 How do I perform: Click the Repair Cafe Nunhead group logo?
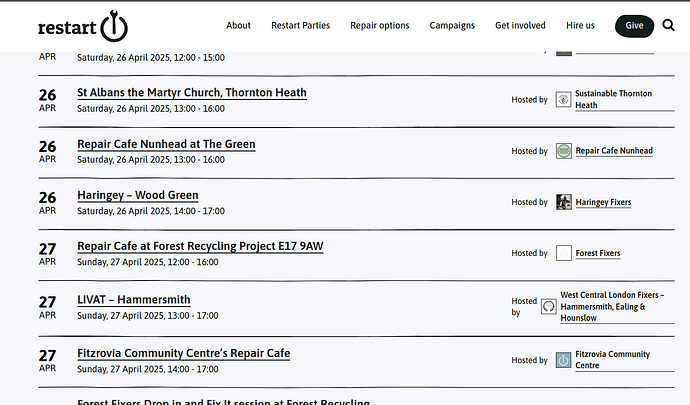coord(563,151)
